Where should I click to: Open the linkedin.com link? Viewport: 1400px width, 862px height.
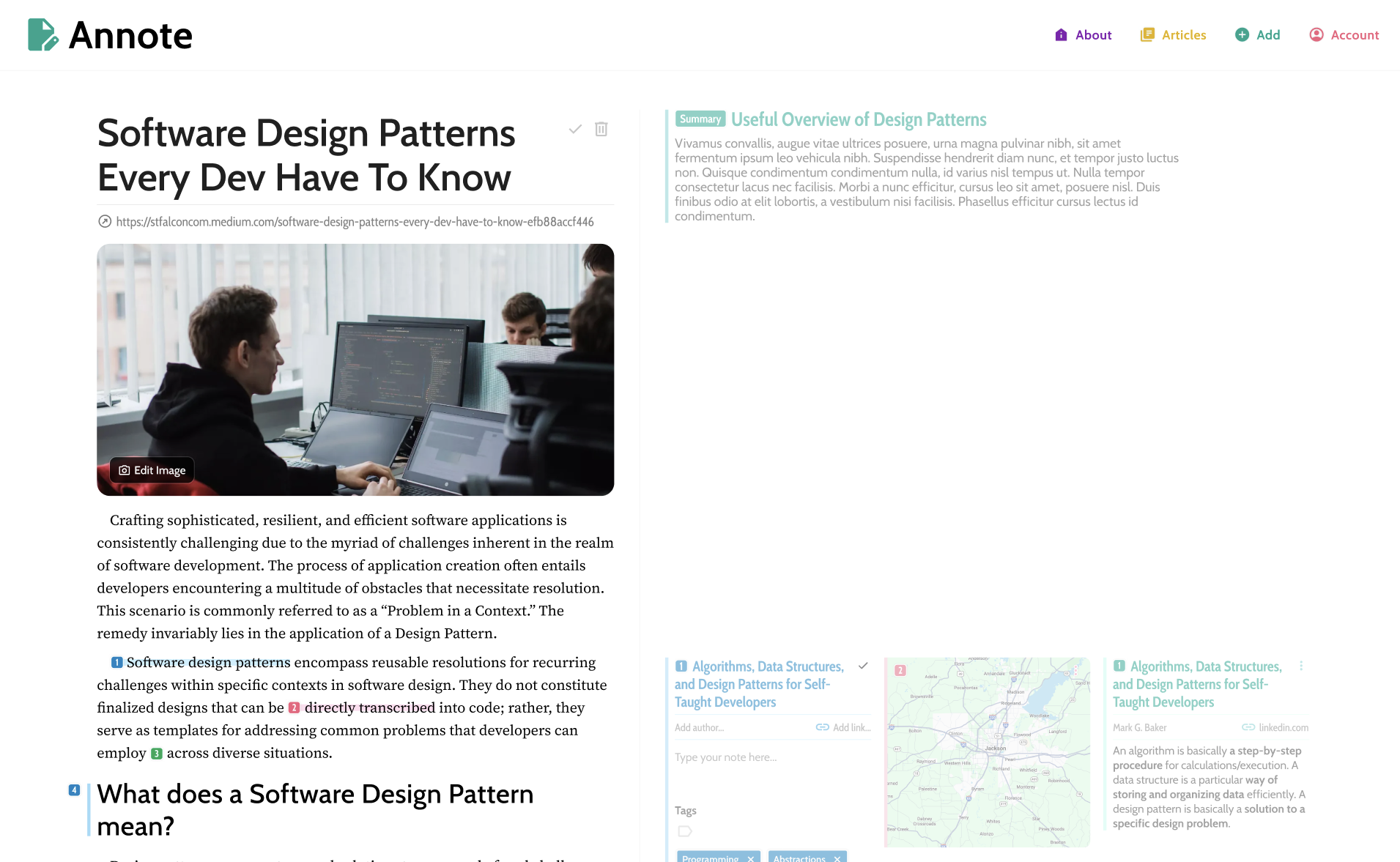pos(1275,727)
